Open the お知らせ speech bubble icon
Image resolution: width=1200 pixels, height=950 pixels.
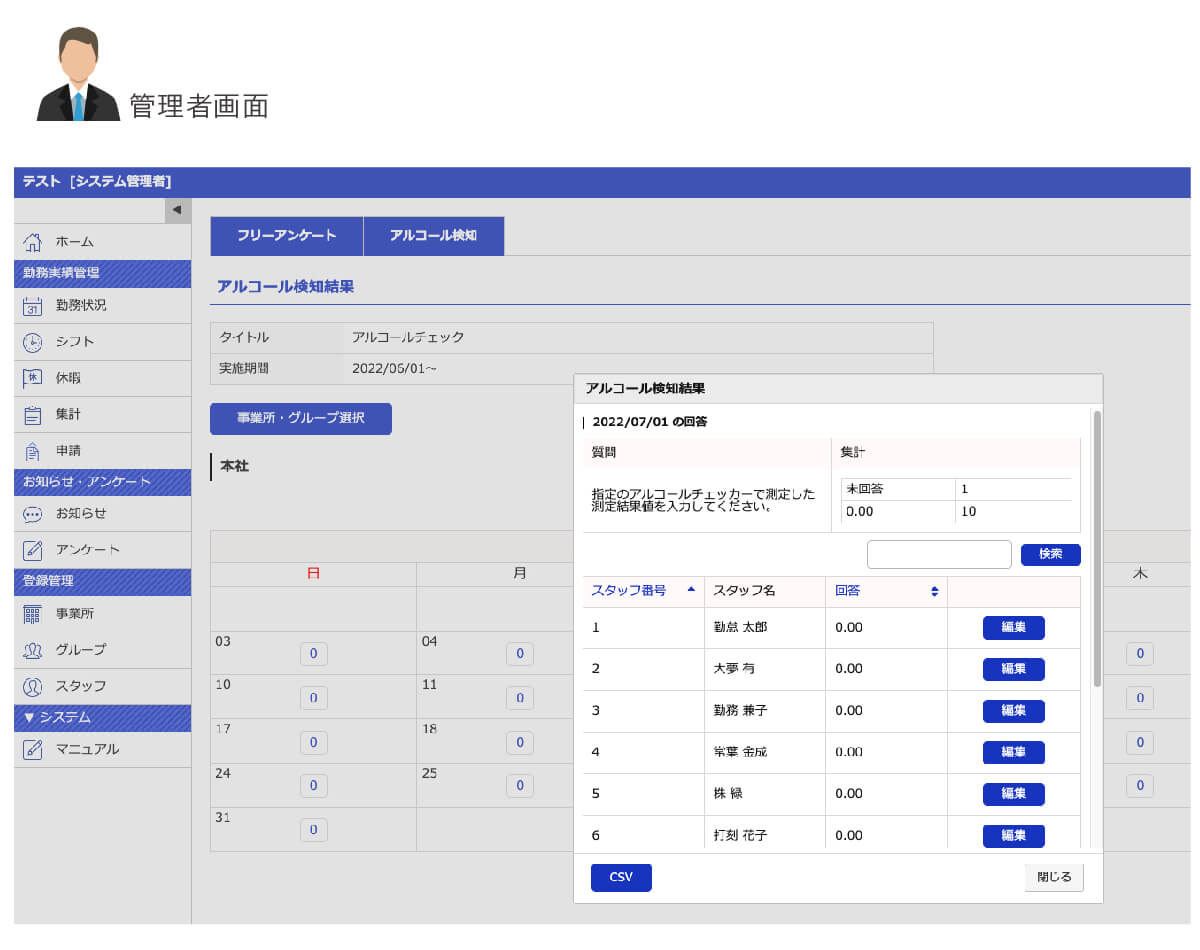32,514
